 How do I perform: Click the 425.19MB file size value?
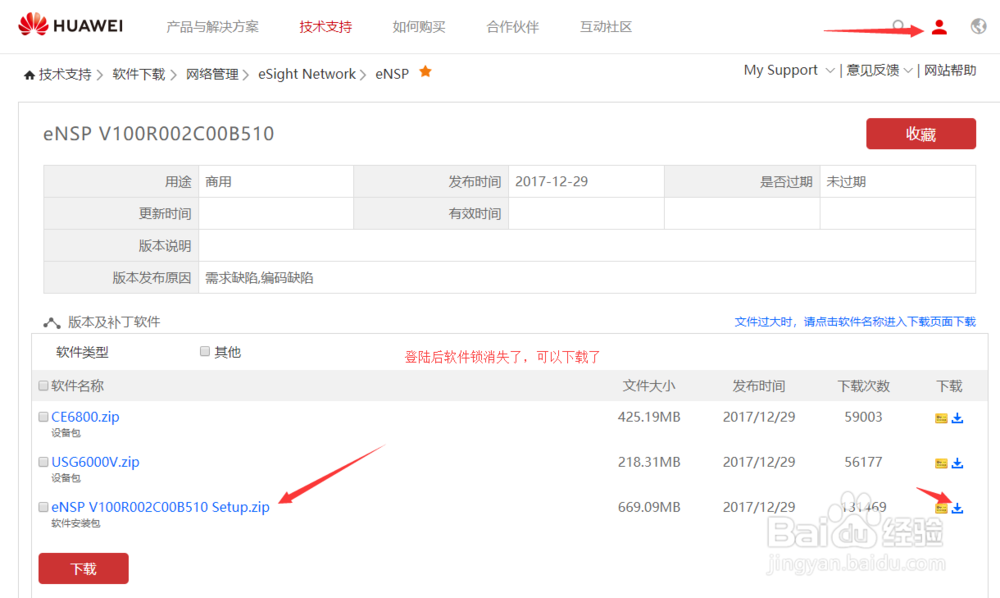[649, 417]
